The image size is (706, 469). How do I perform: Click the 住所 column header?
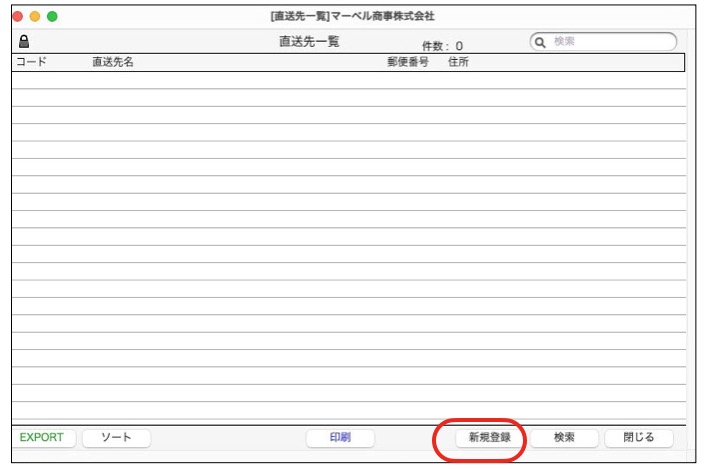pos(459,62)
